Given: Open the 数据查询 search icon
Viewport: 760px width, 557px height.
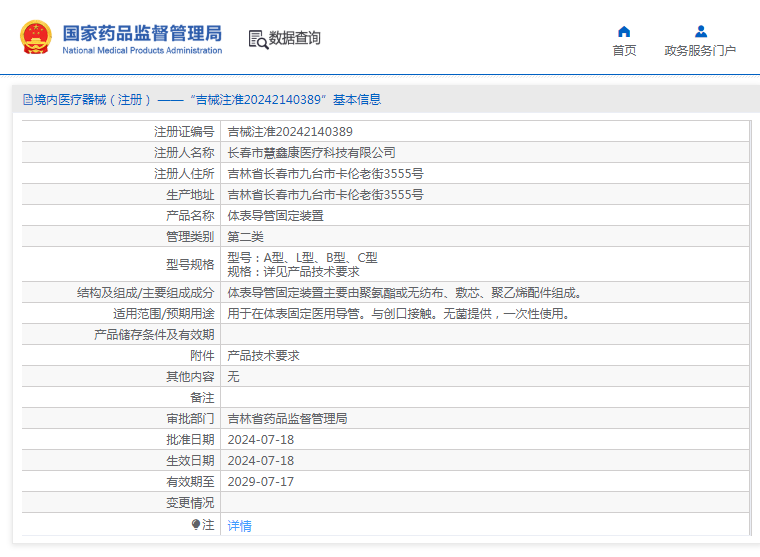Looking at the screenshot, I should tap(258, 39).
